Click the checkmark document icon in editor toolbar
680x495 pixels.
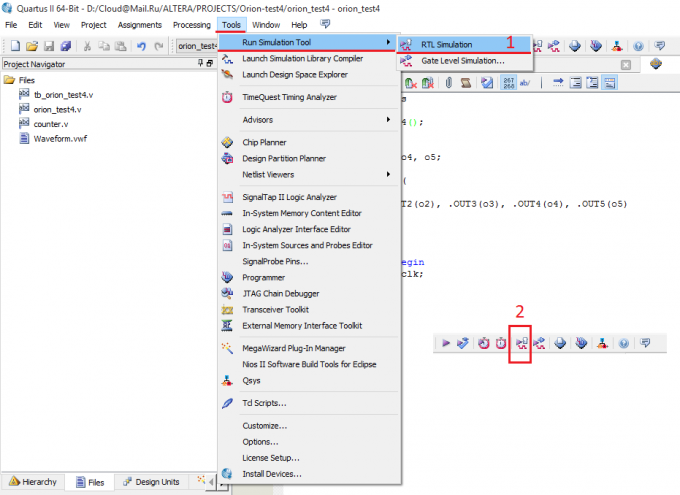[487, 82]
